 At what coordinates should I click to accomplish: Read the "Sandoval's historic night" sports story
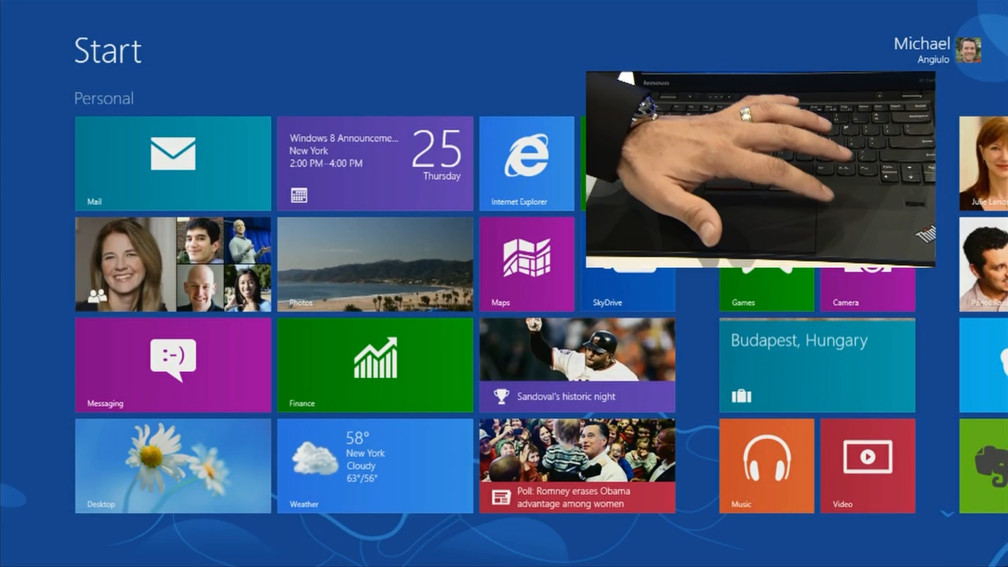577,365
